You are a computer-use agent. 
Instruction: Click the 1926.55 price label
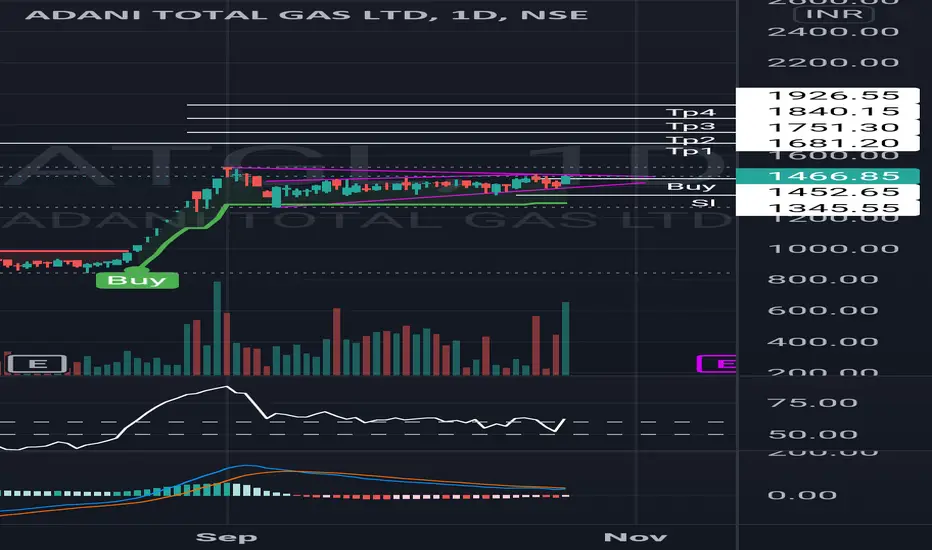tap(827, 95)
